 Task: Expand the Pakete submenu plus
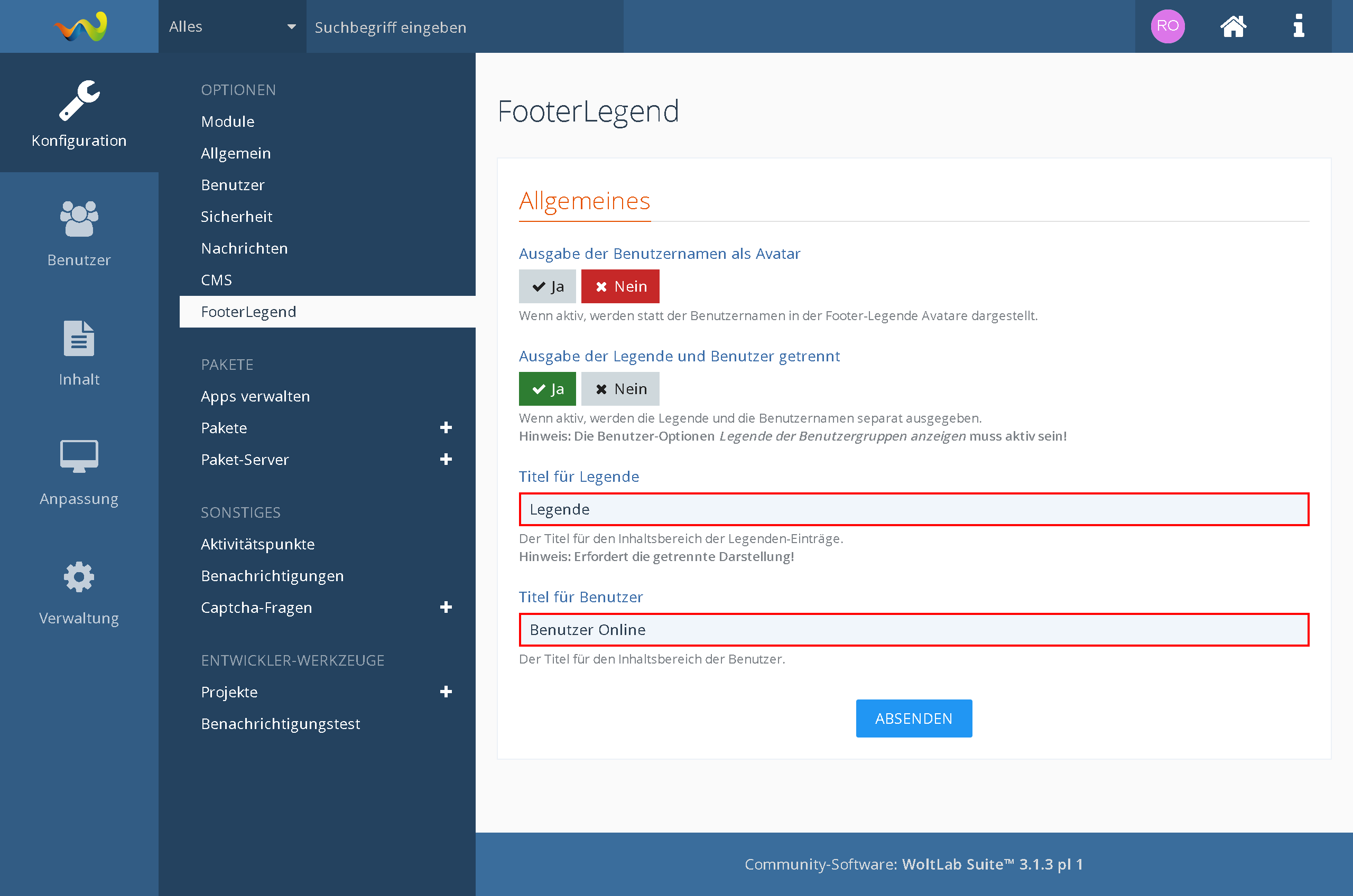[x=446, y=428]
